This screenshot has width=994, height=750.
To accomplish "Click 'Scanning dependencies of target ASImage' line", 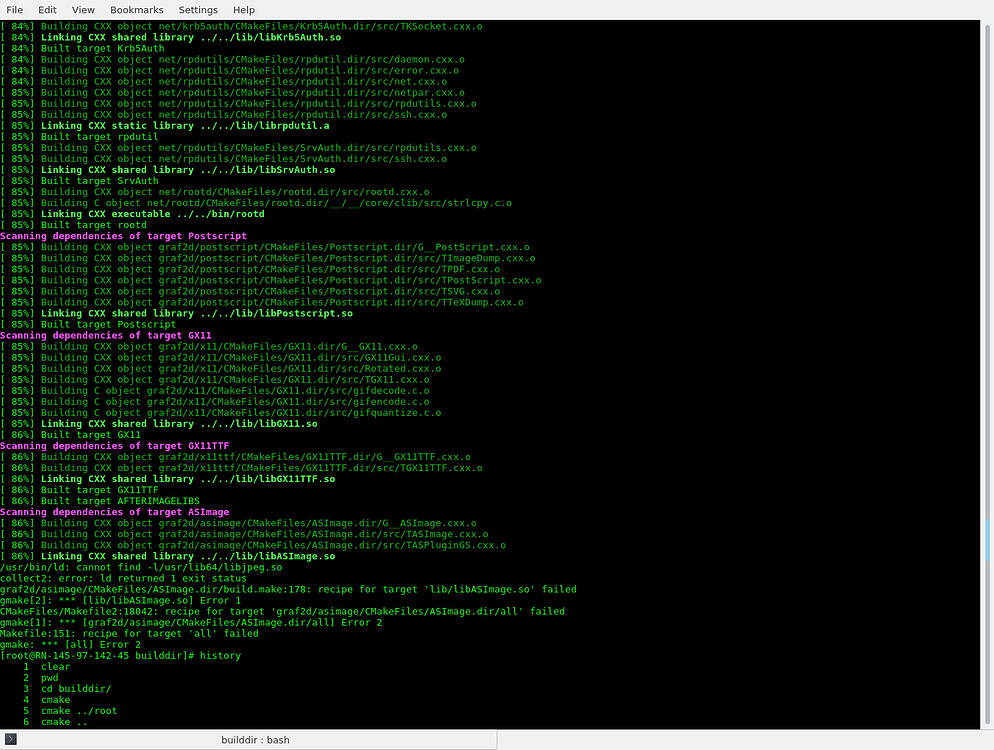I will 114,512.
